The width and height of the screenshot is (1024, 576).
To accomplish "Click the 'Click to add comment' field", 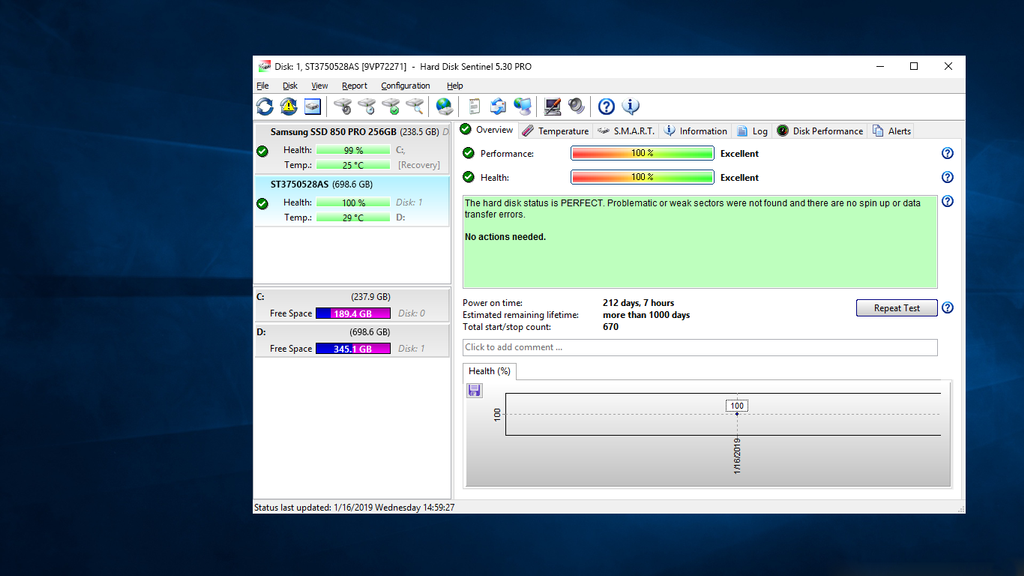I will [x=700, y=347].
